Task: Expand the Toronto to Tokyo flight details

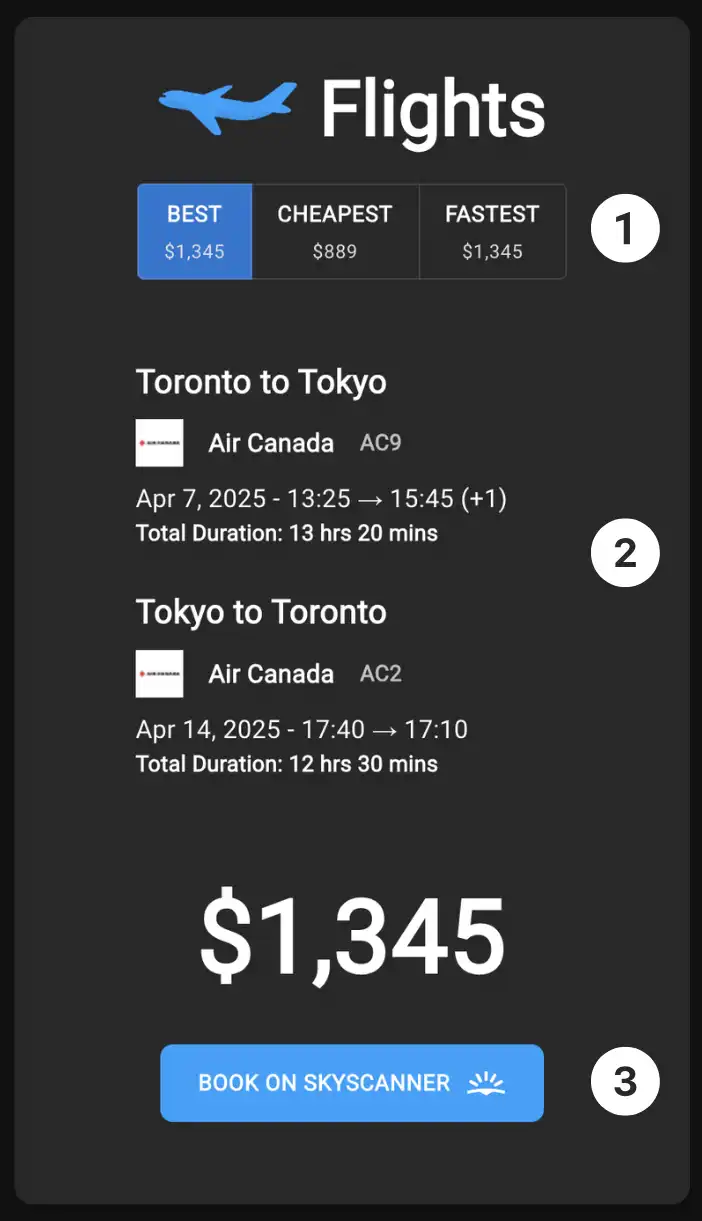Action: click(x=262, y=382)
